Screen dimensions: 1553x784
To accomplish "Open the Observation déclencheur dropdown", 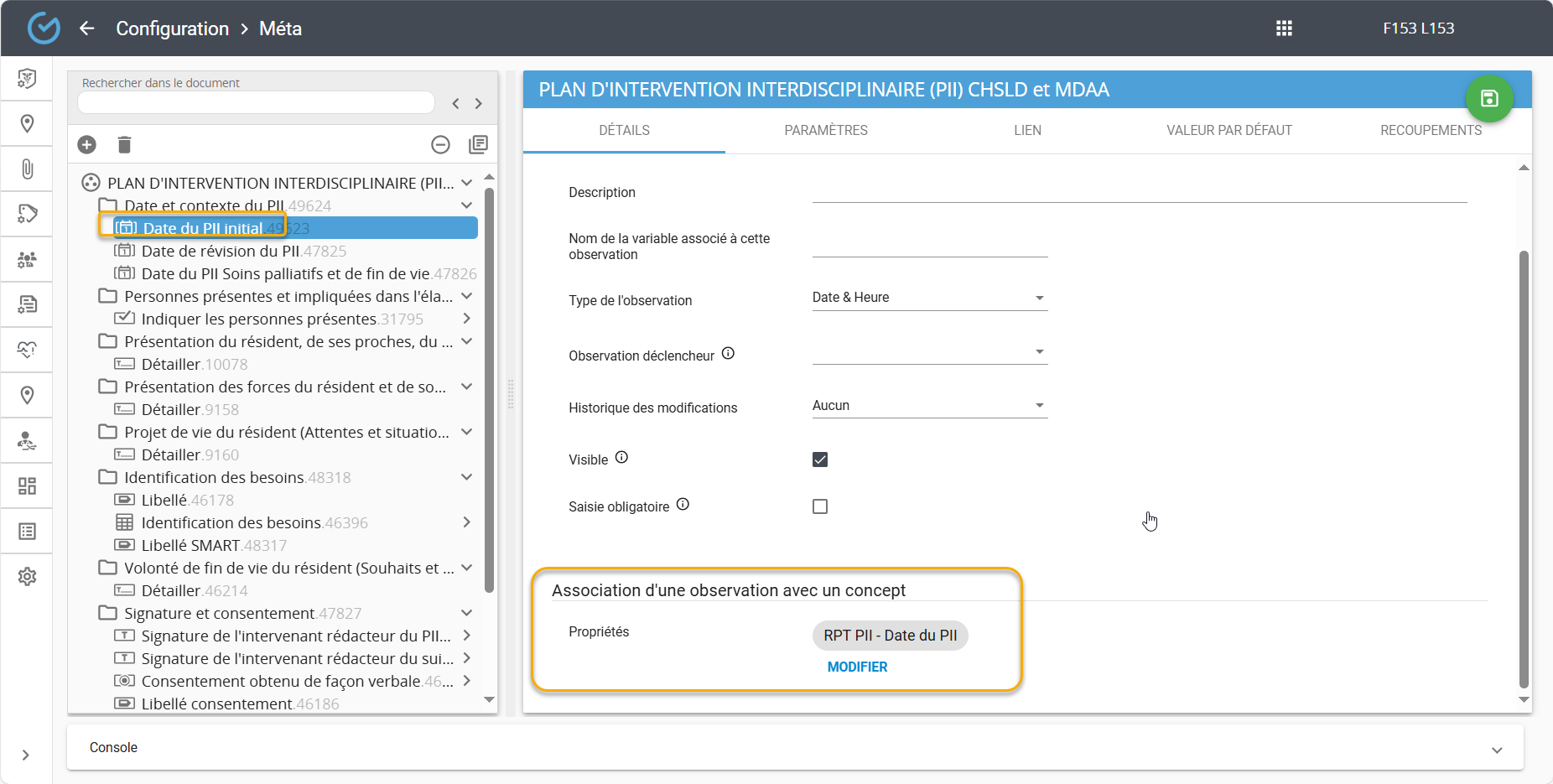I will 929,352.
